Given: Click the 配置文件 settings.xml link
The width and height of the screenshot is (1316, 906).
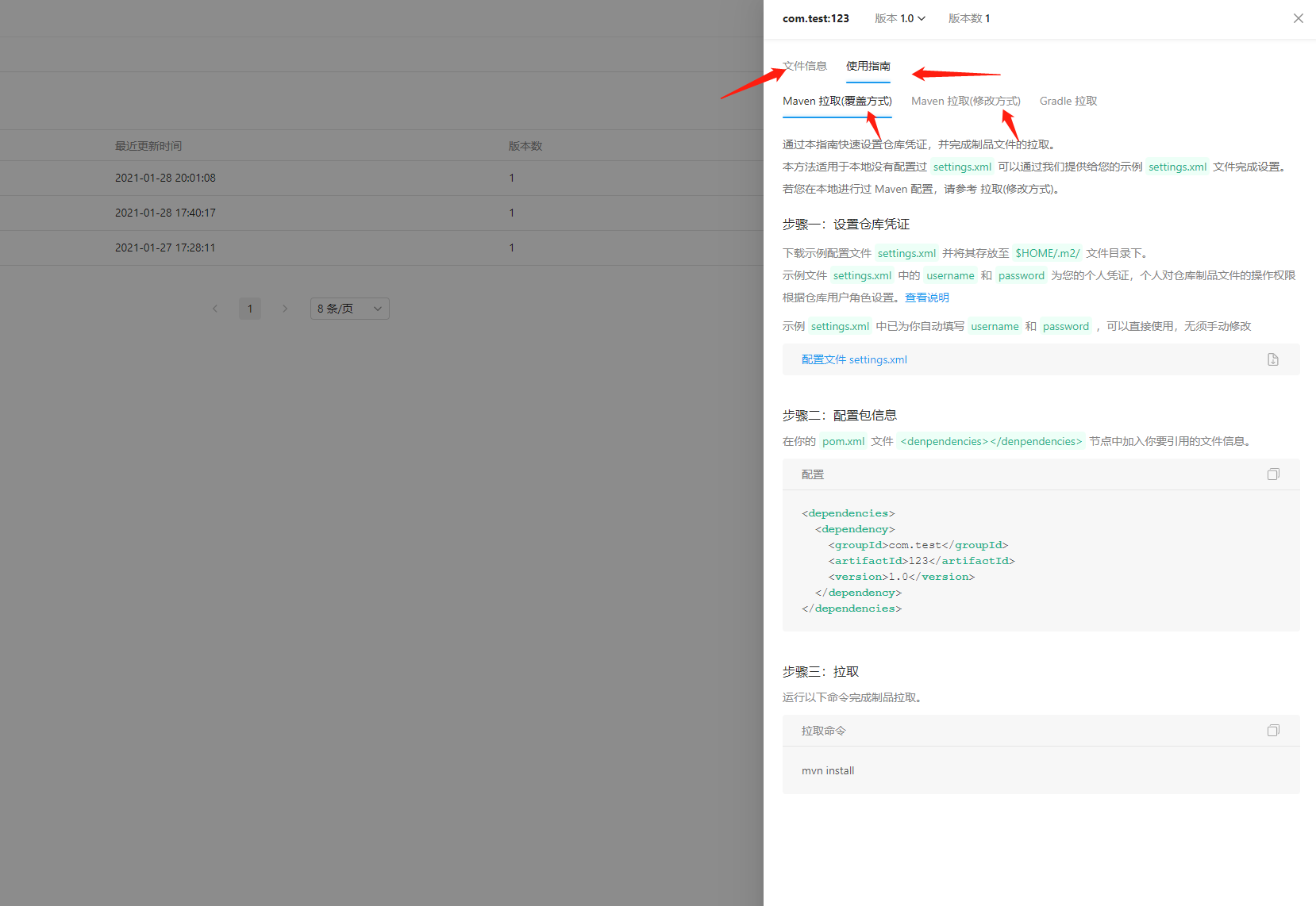Looking at the screenshot, I should click(x=853, y=359).
